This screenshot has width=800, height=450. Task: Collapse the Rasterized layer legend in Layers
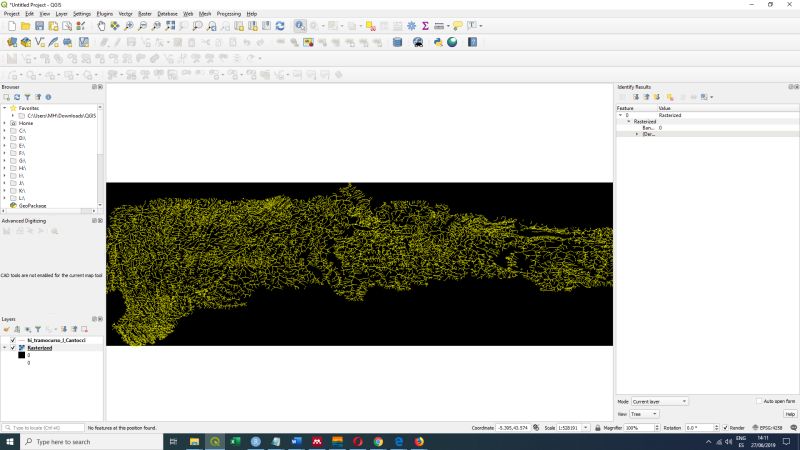(x=5, y=347)
